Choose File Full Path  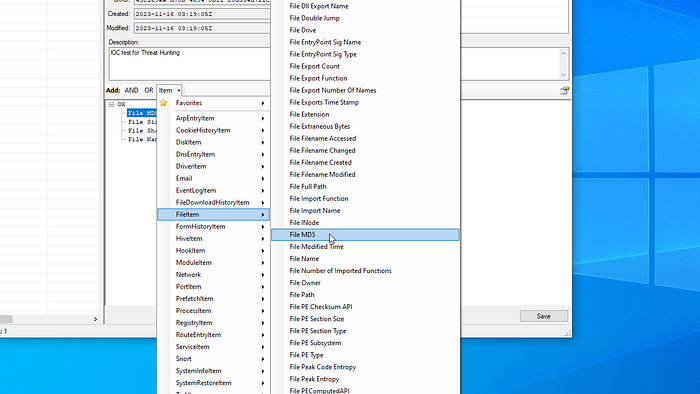click(x=365, y=187)
